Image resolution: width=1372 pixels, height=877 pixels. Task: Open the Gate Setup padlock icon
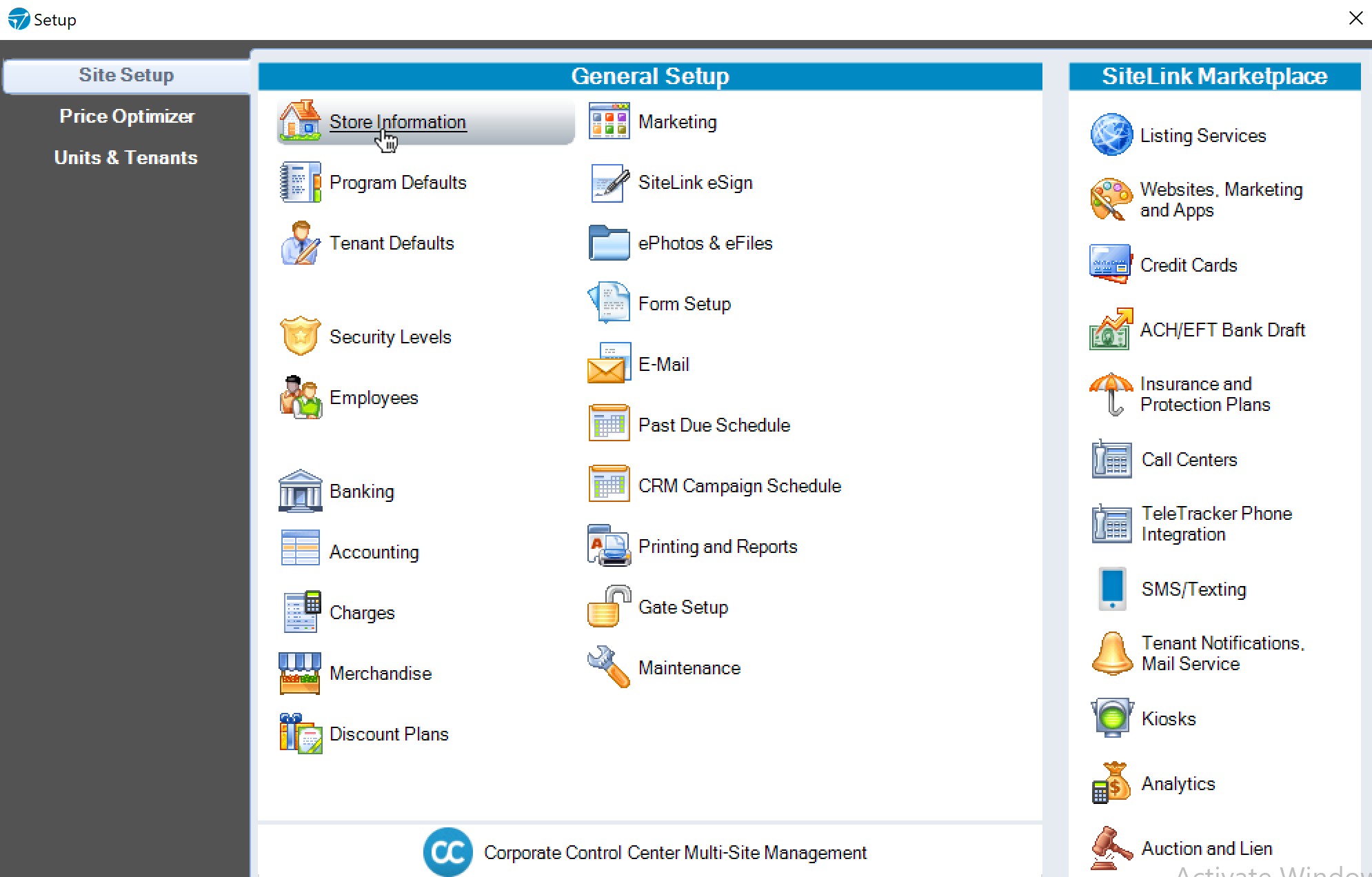609,606
